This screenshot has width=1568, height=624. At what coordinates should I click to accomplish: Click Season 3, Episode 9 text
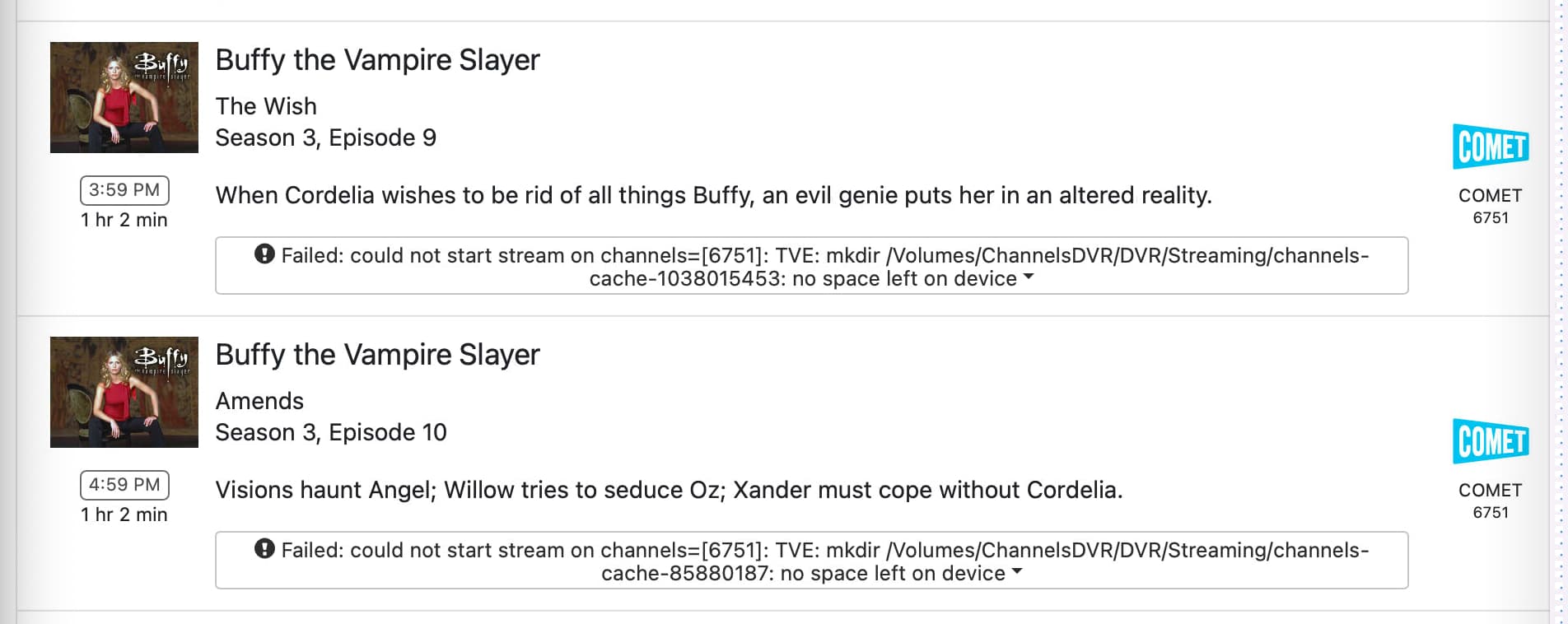pyautogui.click(x=325, y=137)
